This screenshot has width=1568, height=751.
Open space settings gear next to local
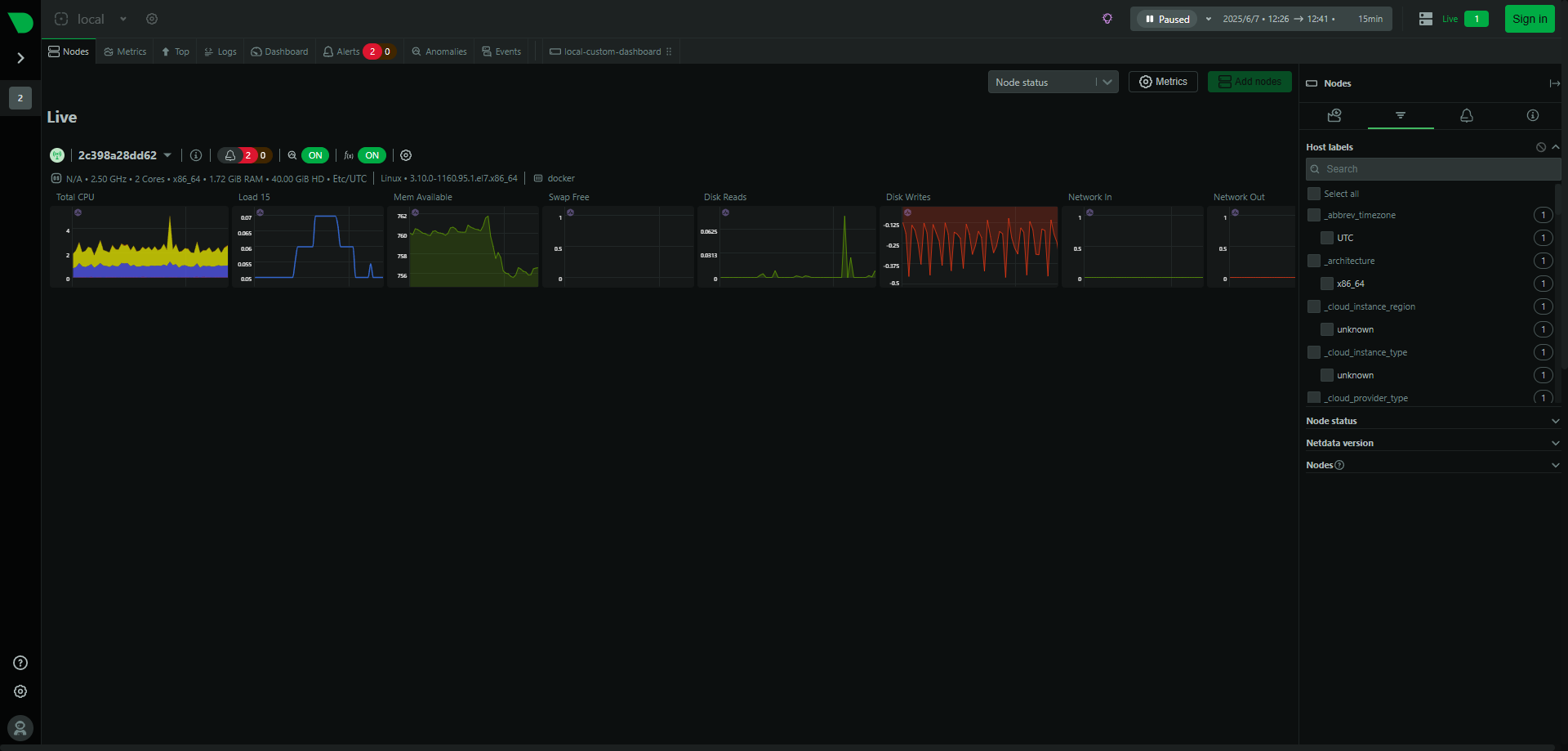(152, 19)
